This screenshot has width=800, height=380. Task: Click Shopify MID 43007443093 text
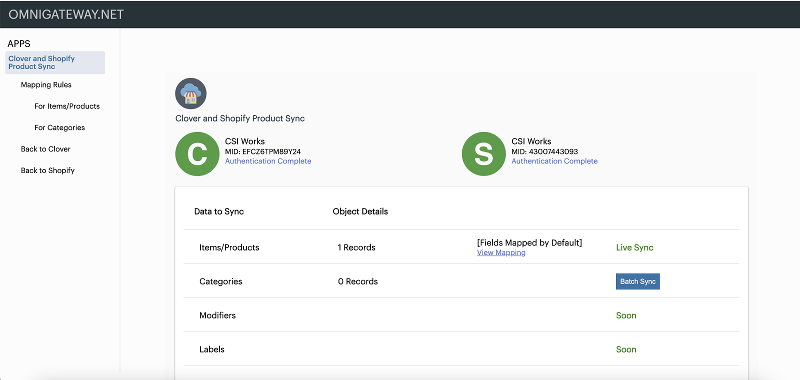pyautogui.click(x=545, y=151)
